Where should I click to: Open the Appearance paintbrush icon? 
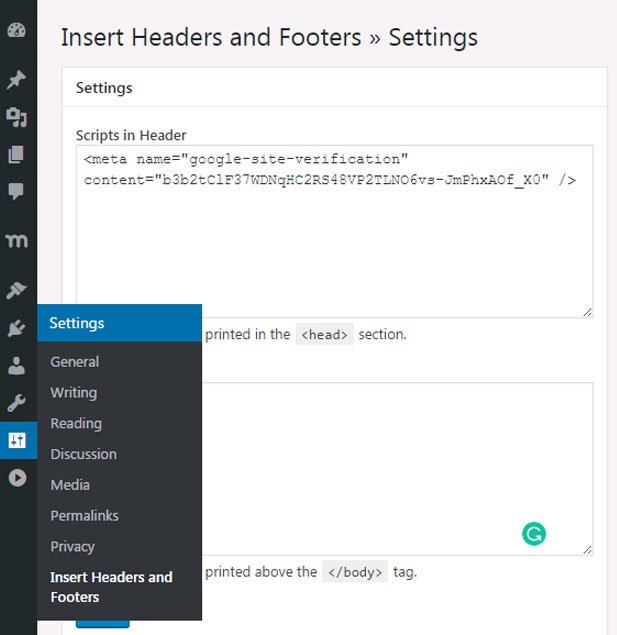17,290
